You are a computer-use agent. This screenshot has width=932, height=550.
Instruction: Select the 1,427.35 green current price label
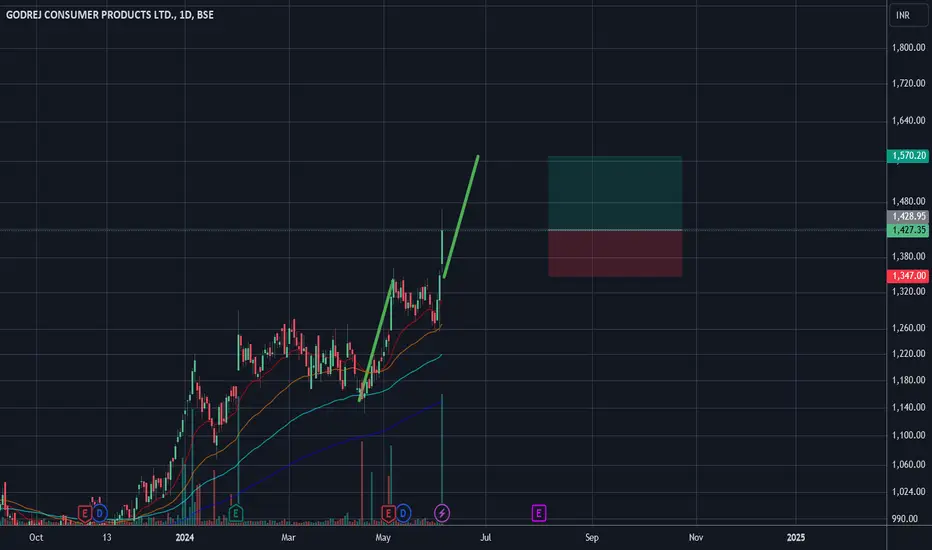908,230
